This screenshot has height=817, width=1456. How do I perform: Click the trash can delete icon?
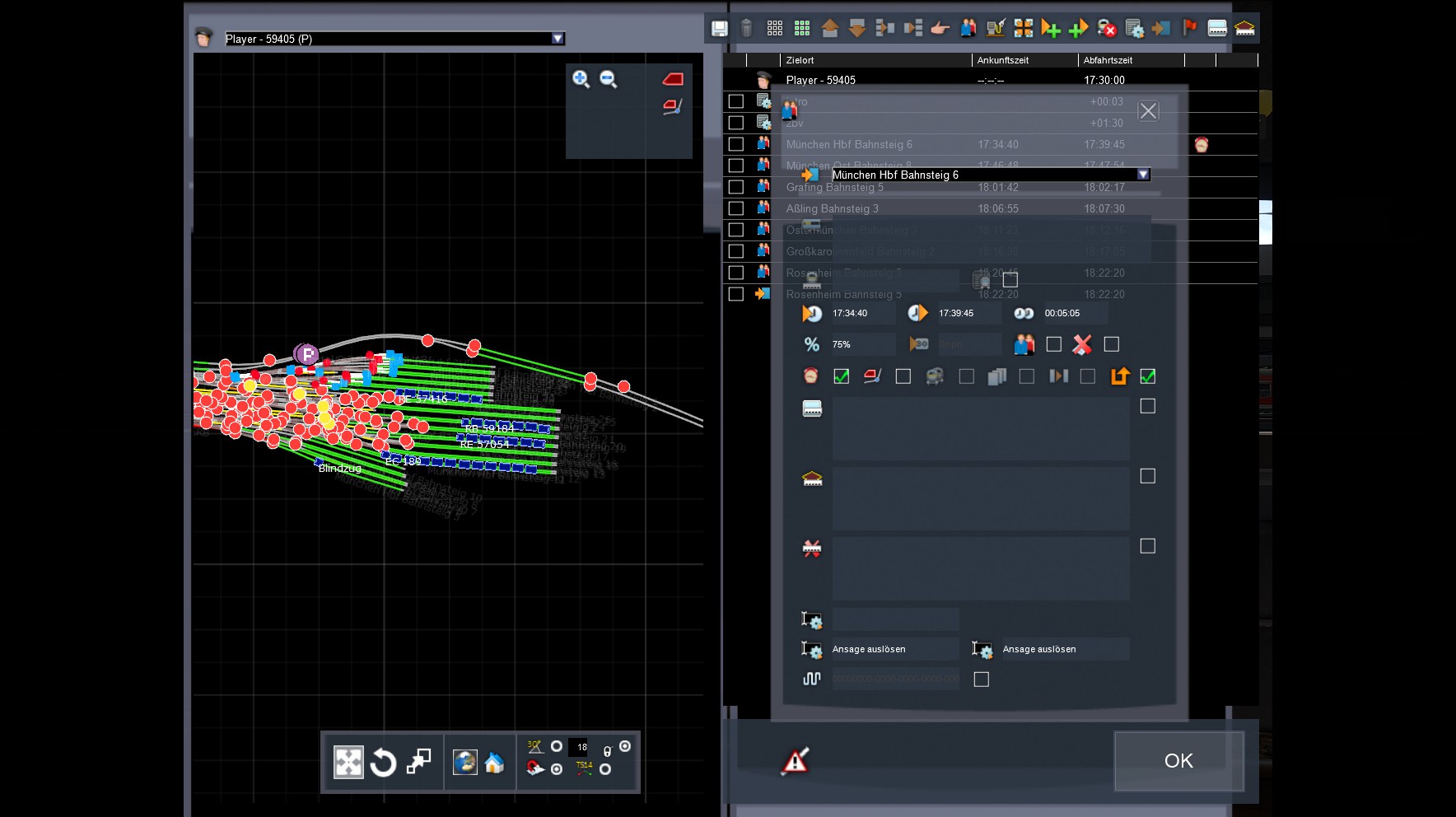pos(746,29)
